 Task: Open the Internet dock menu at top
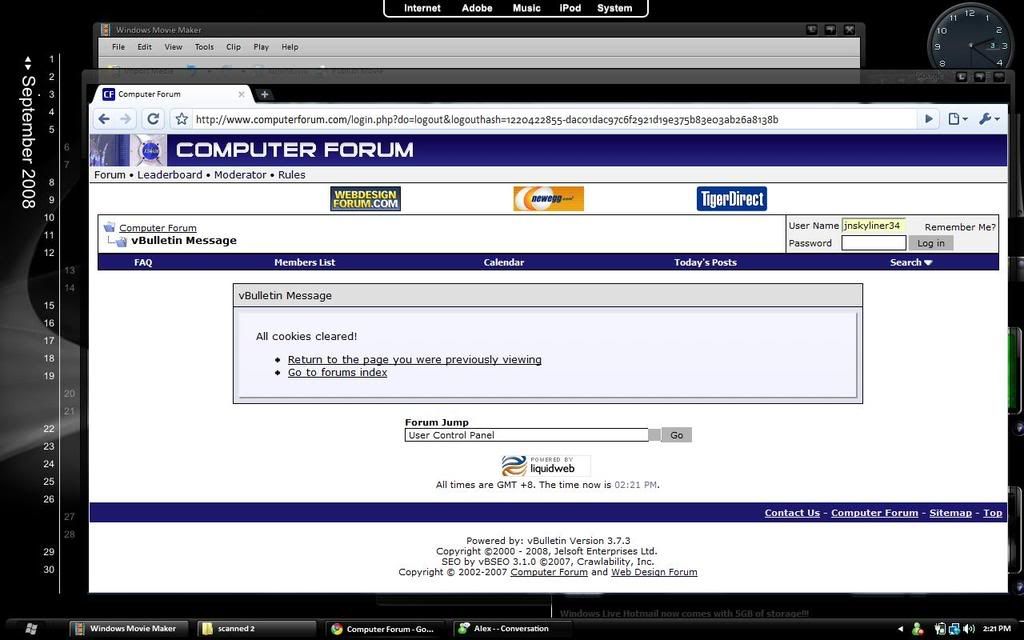[x=422, y=8]
